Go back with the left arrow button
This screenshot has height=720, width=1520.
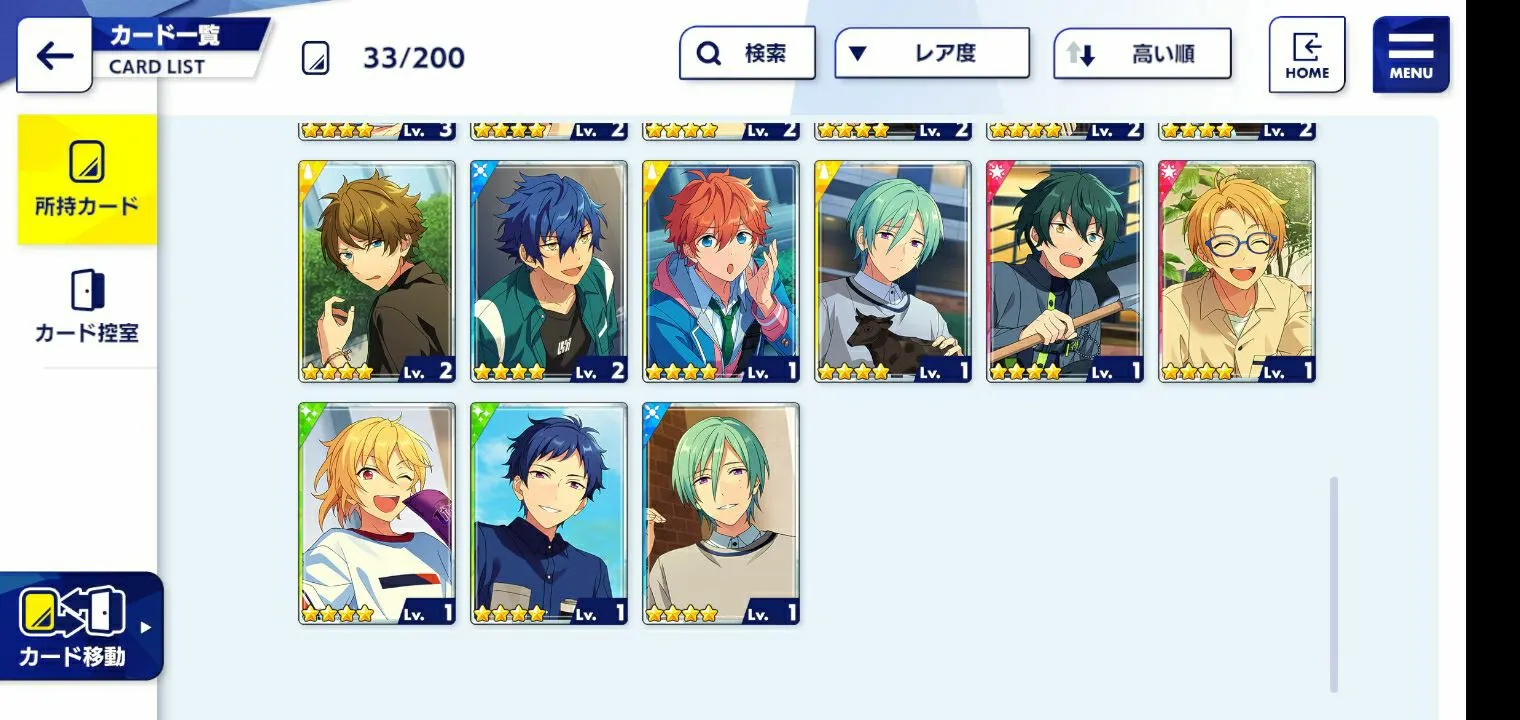[x=54, y=55]
